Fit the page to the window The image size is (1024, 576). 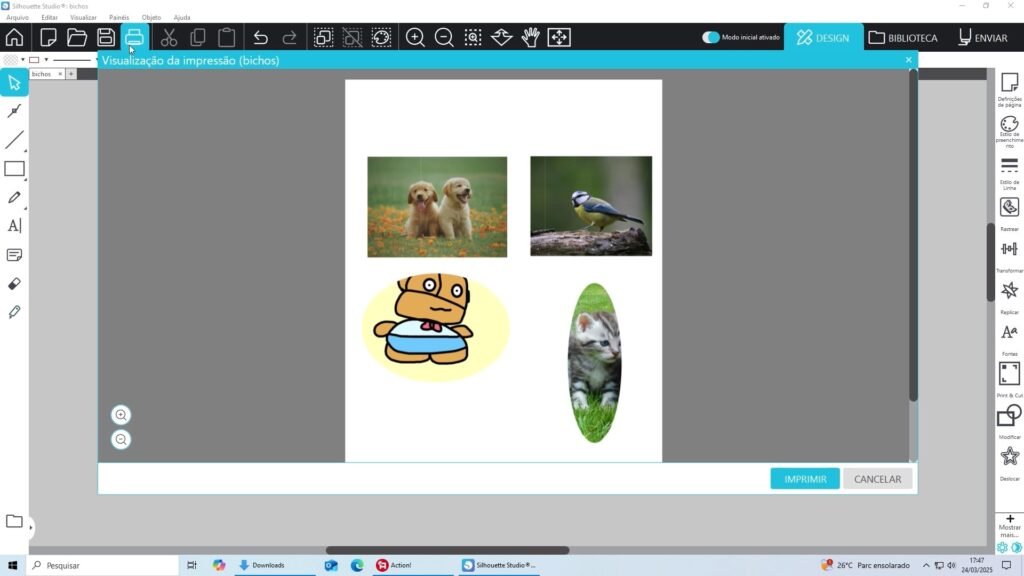pyautogui.click(x=559, y=37)
